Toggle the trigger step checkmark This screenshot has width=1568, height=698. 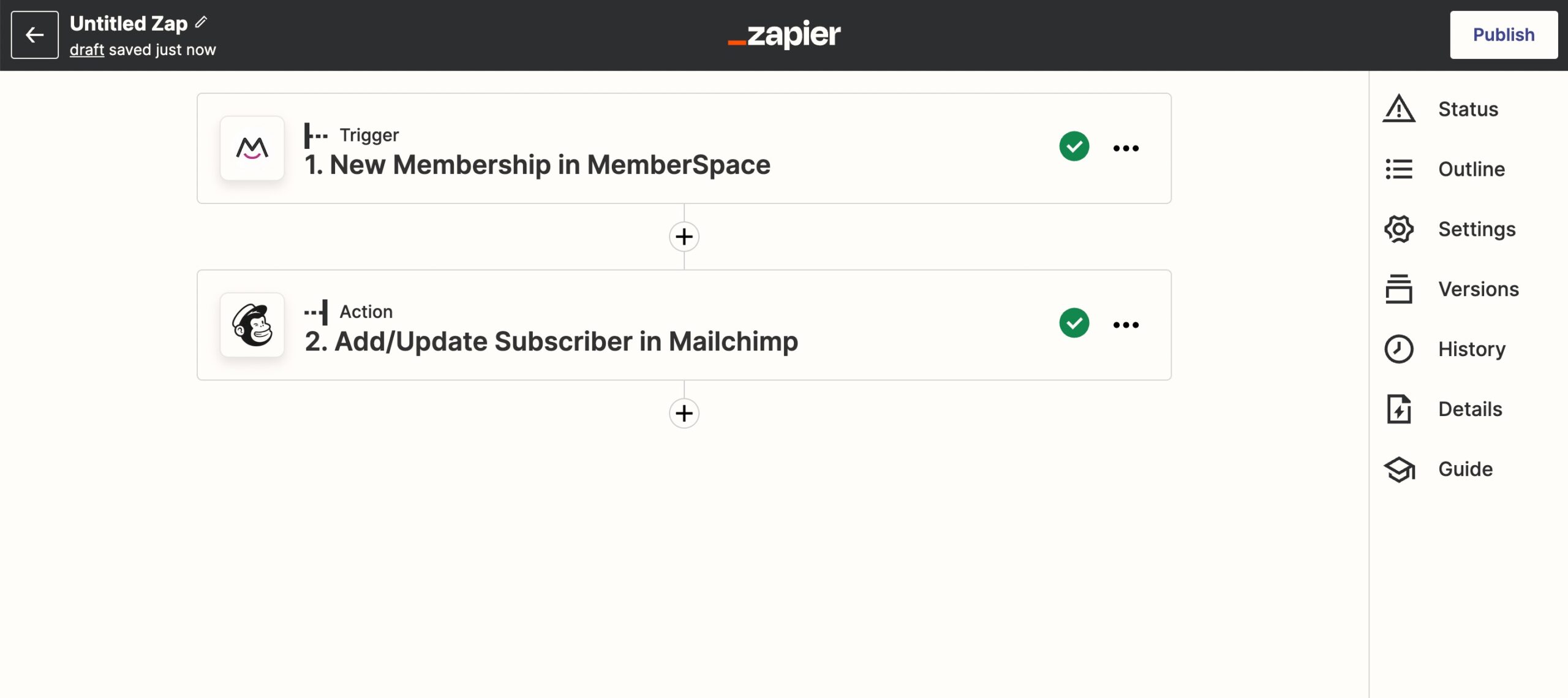(1074, 147)
